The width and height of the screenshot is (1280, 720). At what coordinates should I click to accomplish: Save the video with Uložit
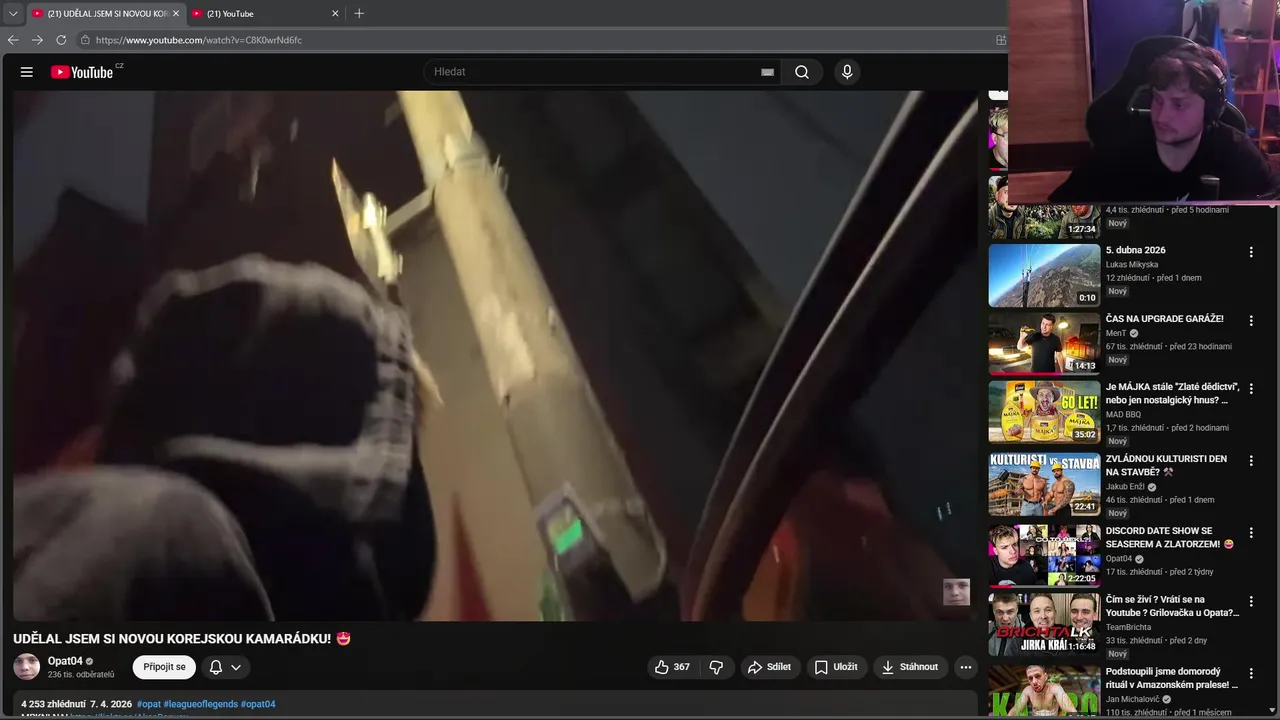836,667
